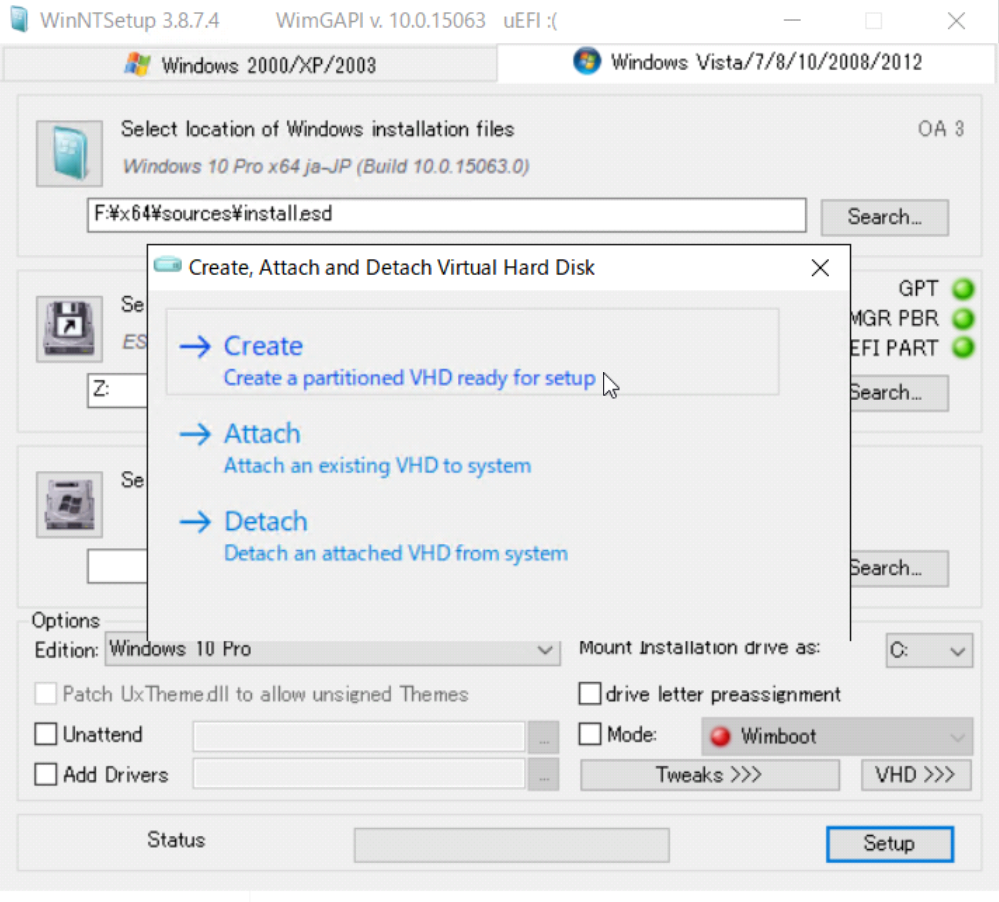The image size is (999, 902).
Task: Click the WinNTSetup title bar app icon
Action: pyautogui.click(x=19, y=20)
